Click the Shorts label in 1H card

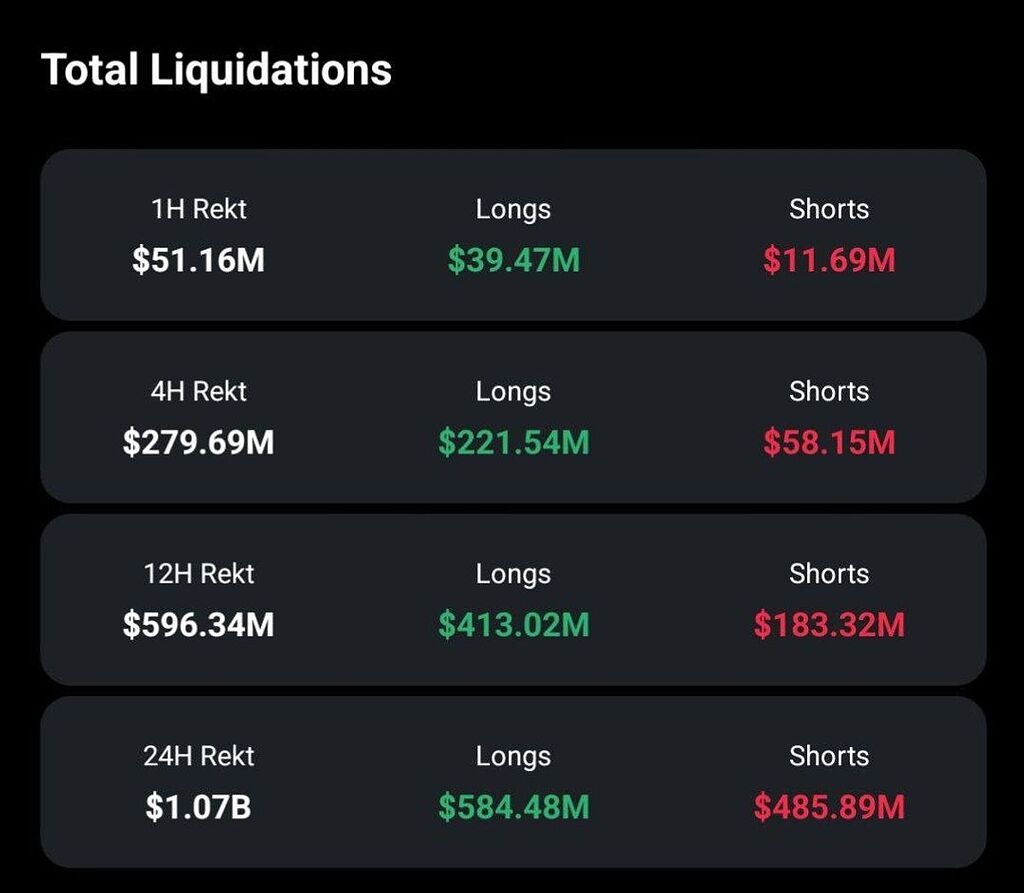point(830,209)
